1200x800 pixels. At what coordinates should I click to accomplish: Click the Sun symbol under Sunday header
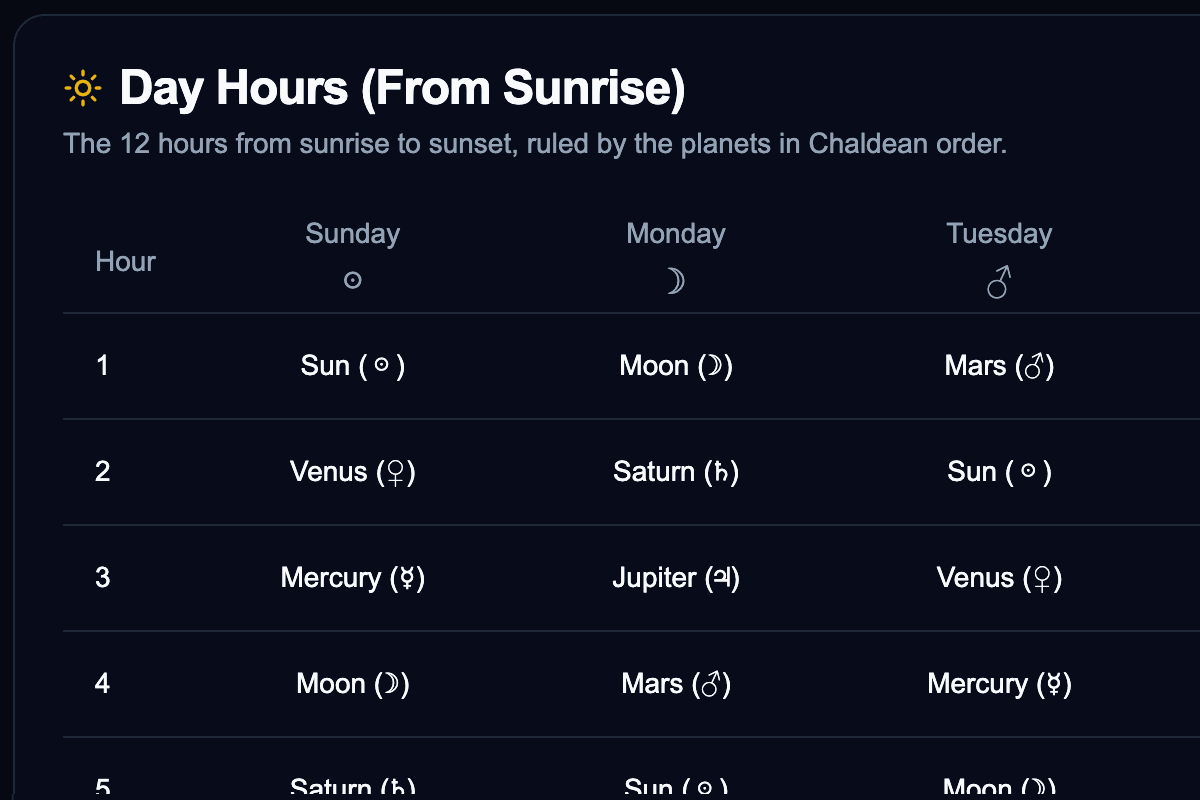[352, 281]
